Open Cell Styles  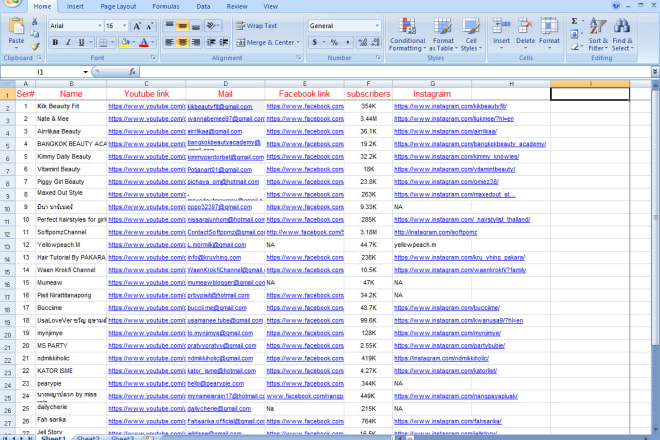pyautogui.click(x=471, y=35)
